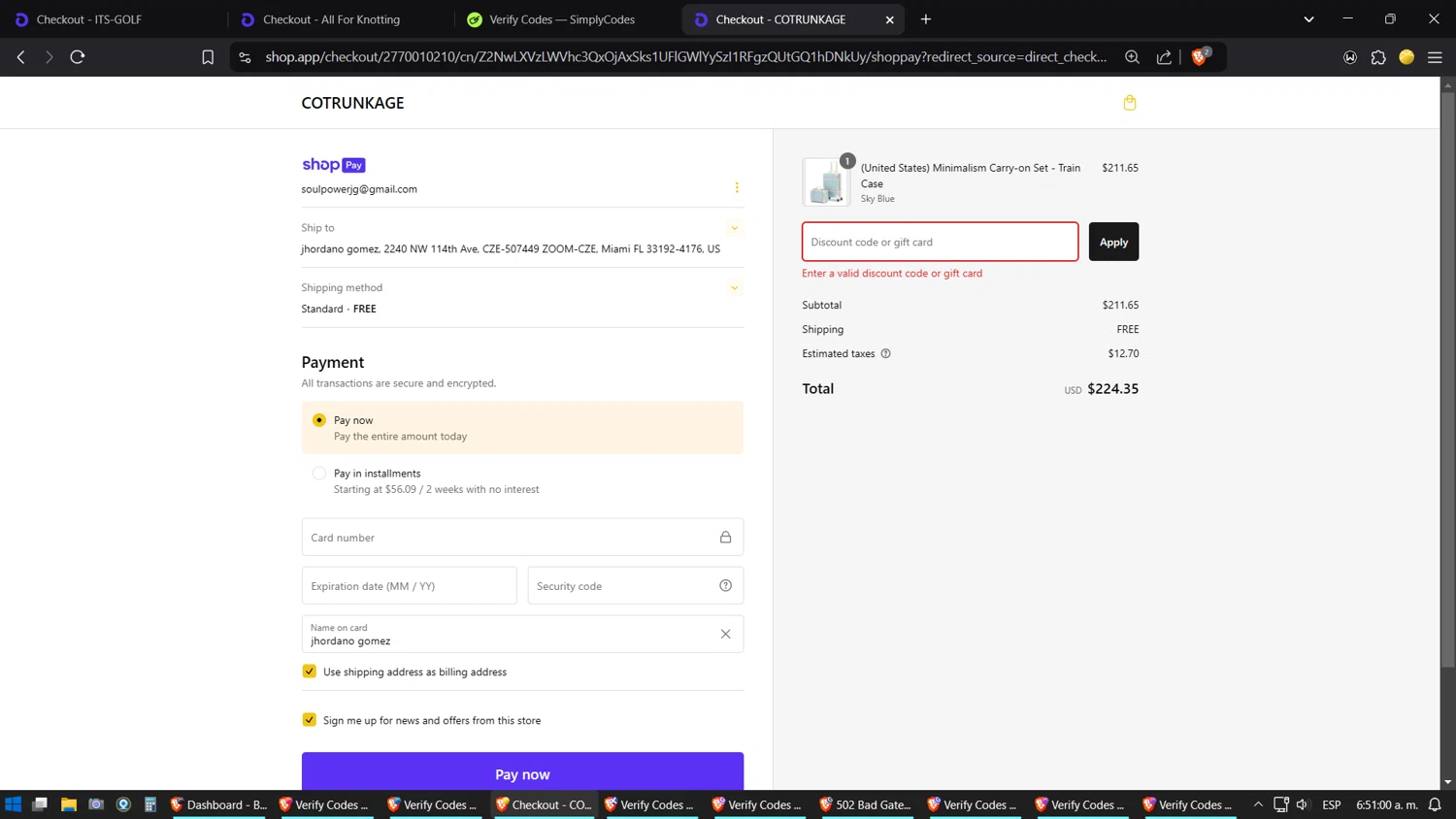The height and width of the screenshot is (819, 1456).
Task: Open the camera app in the taskbar
Action: point(96,804)
